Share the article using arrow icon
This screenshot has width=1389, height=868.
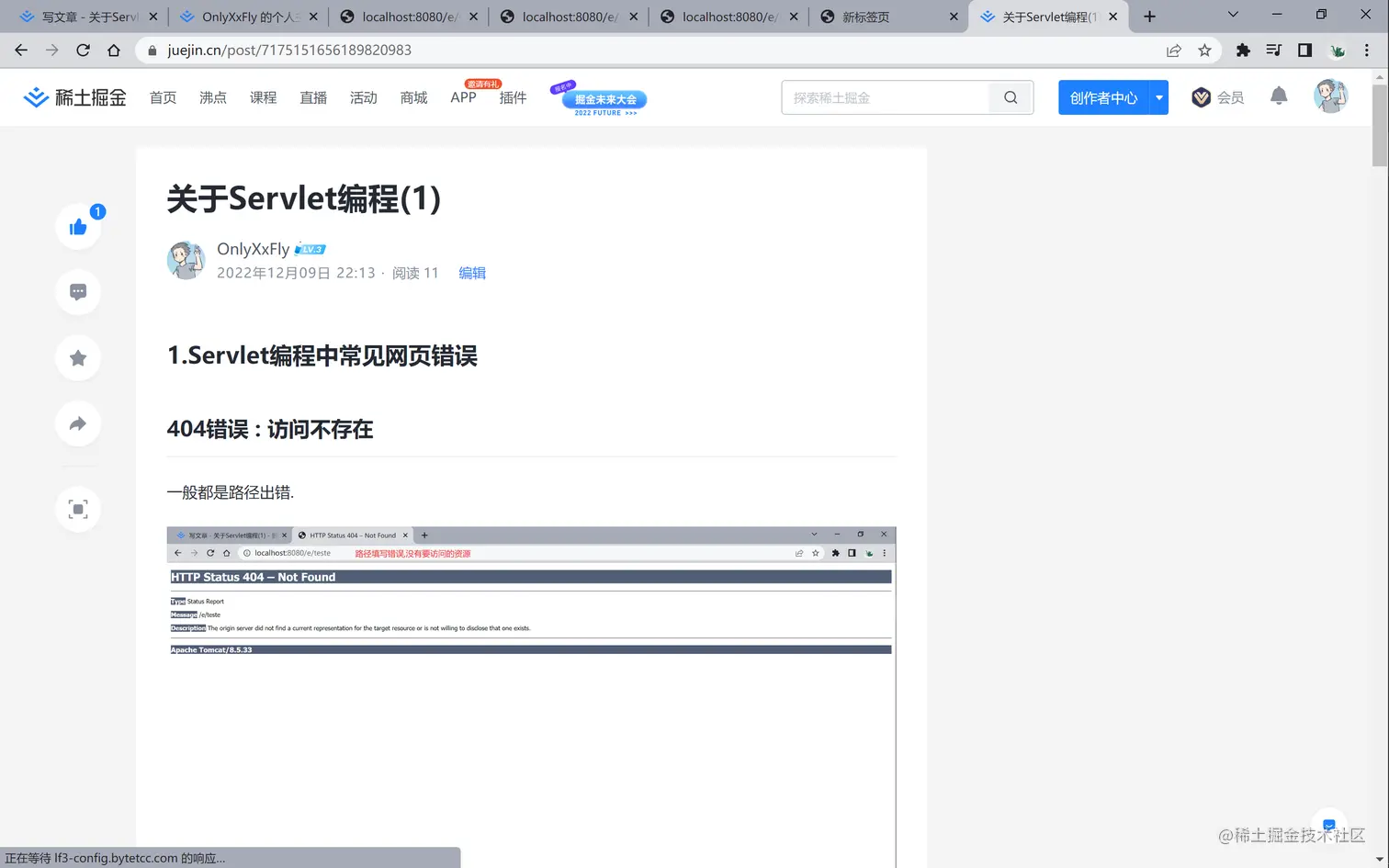coord(78,423)
